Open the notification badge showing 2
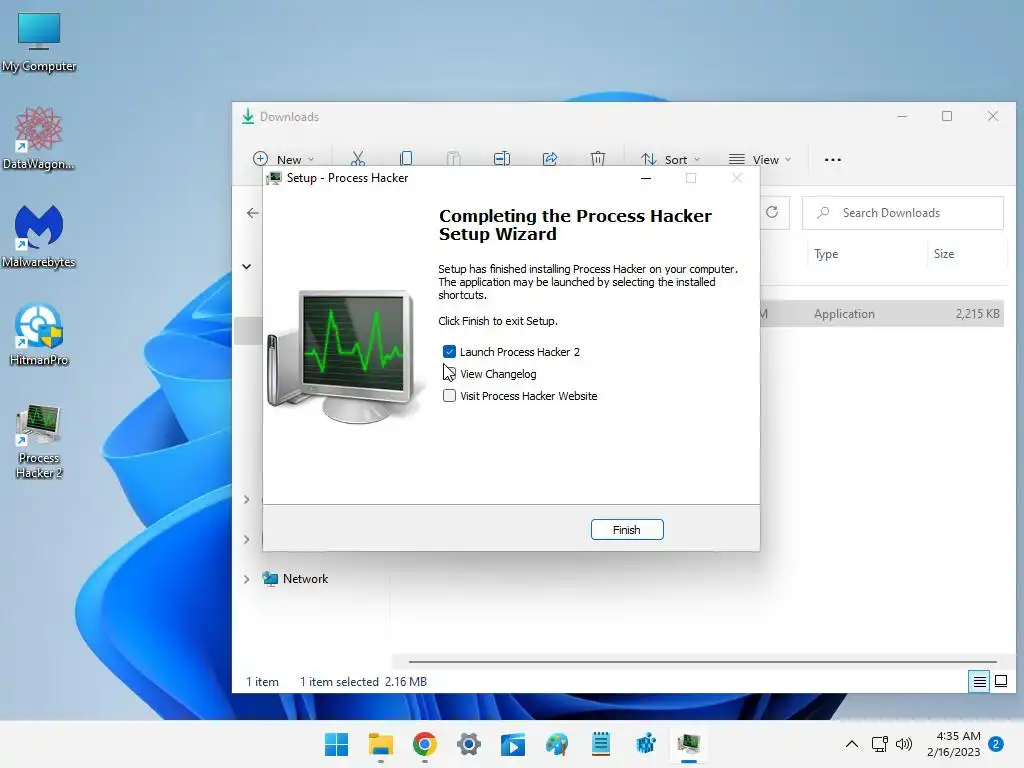This screenshot has width=1024, height=768. (x=996, y=744)
